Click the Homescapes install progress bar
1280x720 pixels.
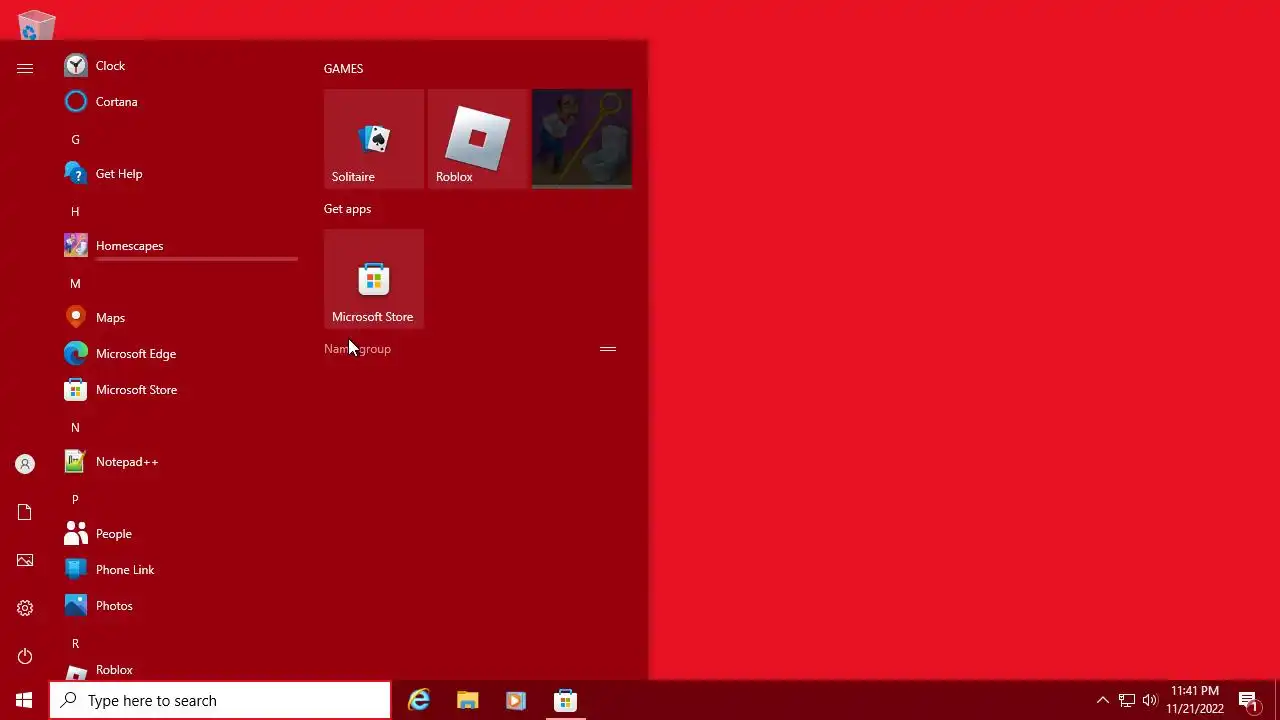pyautogui.click(x=197, y=259)
